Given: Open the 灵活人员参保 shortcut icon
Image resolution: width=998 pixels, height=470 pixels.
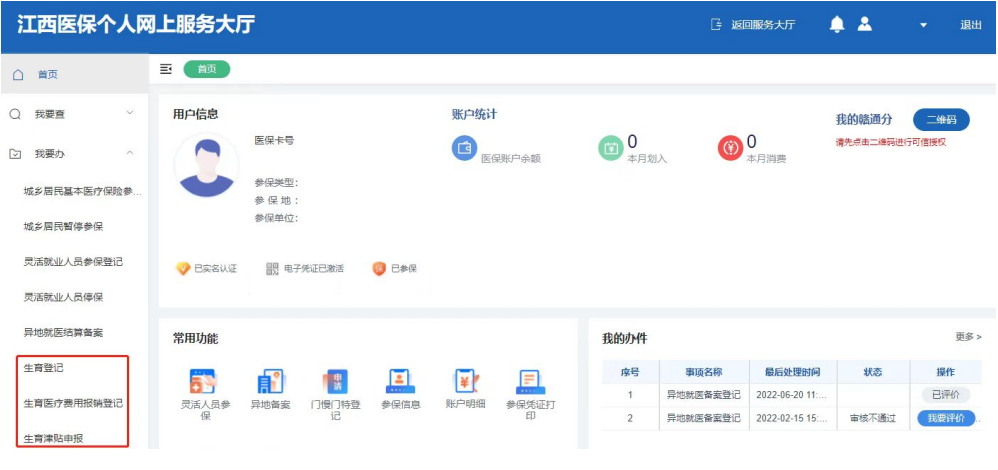Looking at the screenshot, I should (x=205, y=382).
